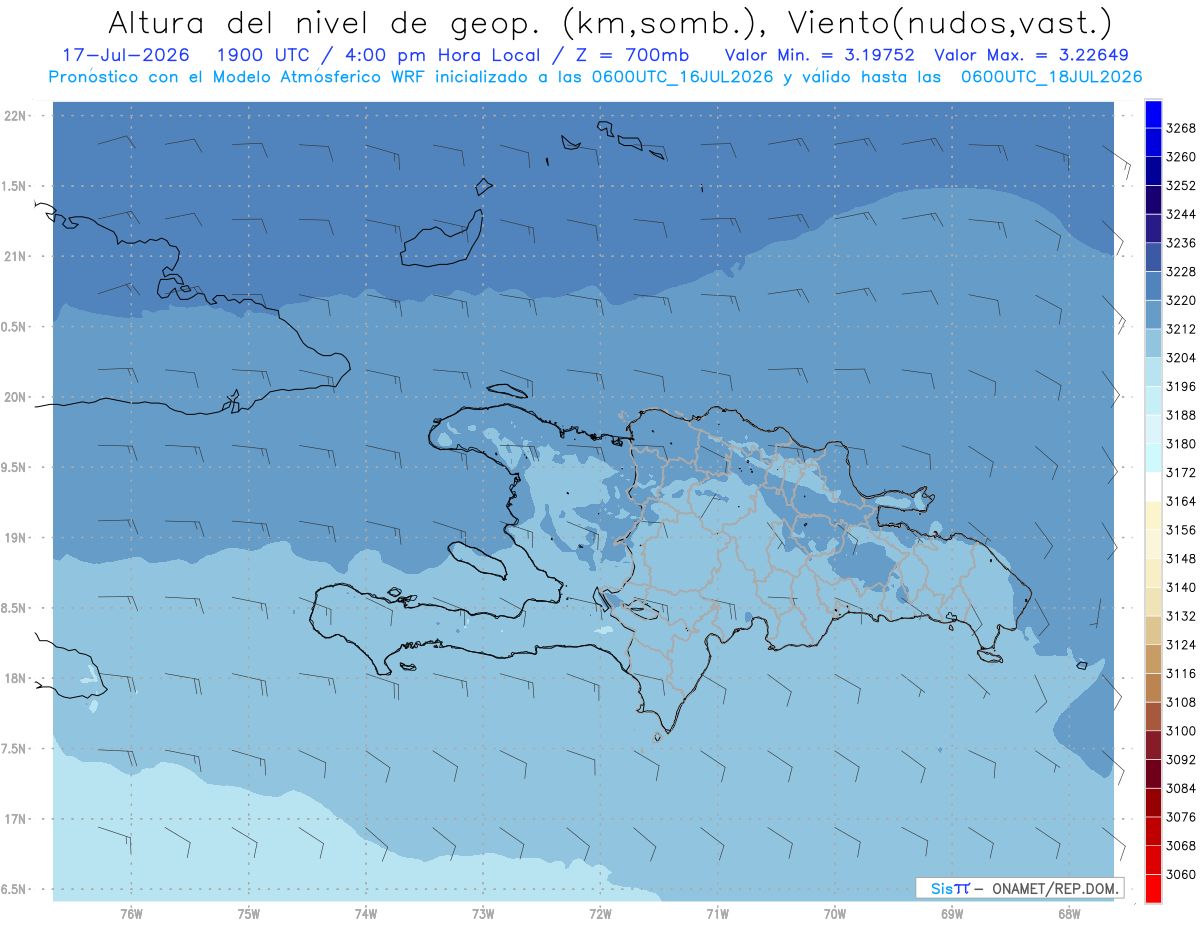Image resolution: width=1200 pixels, height=927 pixels.
Task: Click the '76W' longitude label
Action: pyautogui.click(x=131, y=914)
